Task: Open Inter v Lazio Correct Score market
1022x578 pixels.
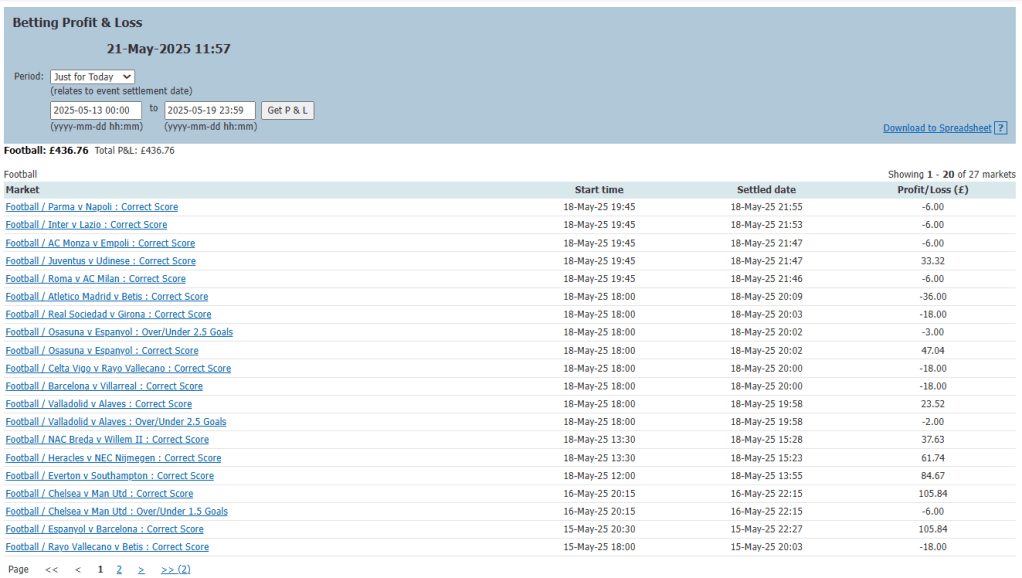Action: [86, 225]
